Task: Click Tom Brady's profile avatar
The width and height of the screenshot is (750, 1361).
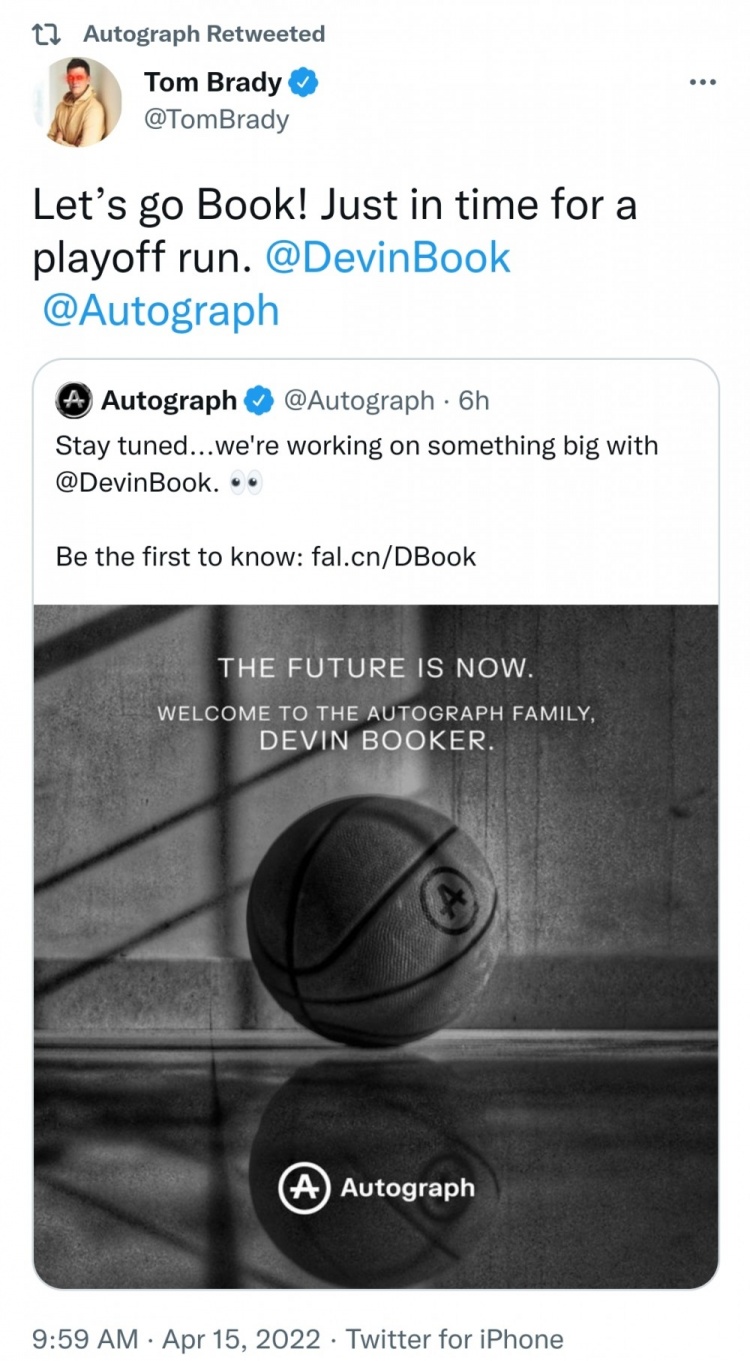Action: pyautogui.click(x=84, y=101)
